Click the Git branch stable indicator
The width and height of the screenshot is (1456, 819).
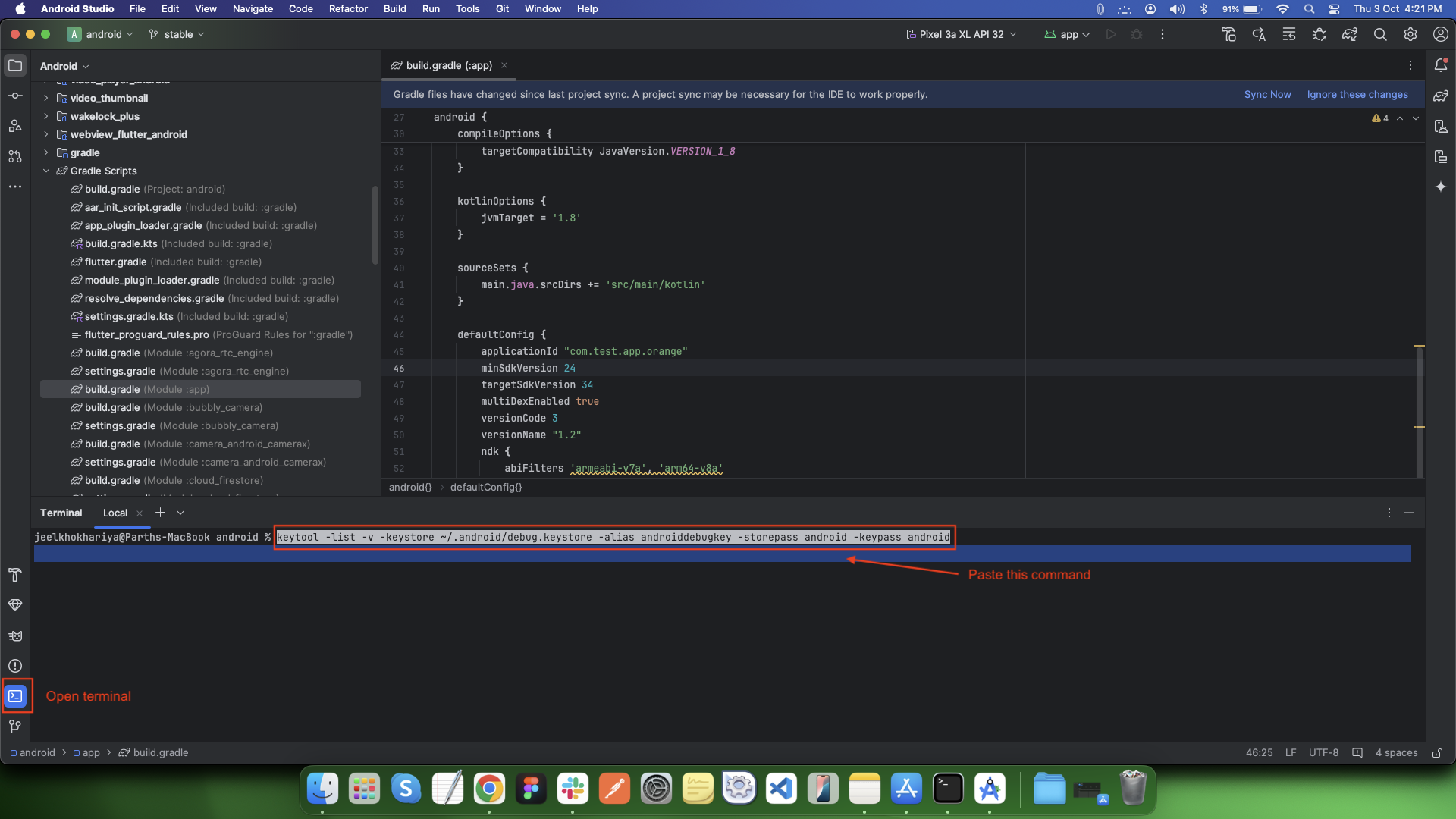[x=175, y=34]
